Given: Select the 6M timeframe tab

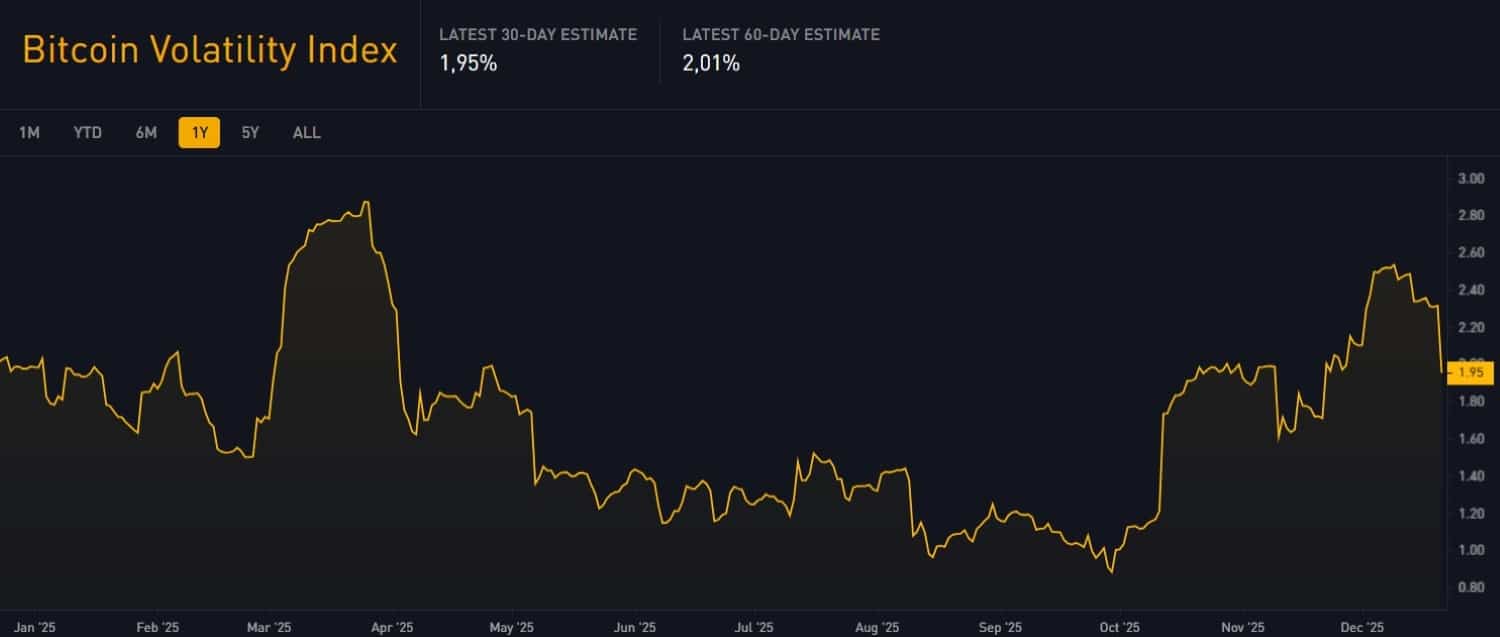Looking at the screenshot, I should pyautogui.click(x=145, y=132).
